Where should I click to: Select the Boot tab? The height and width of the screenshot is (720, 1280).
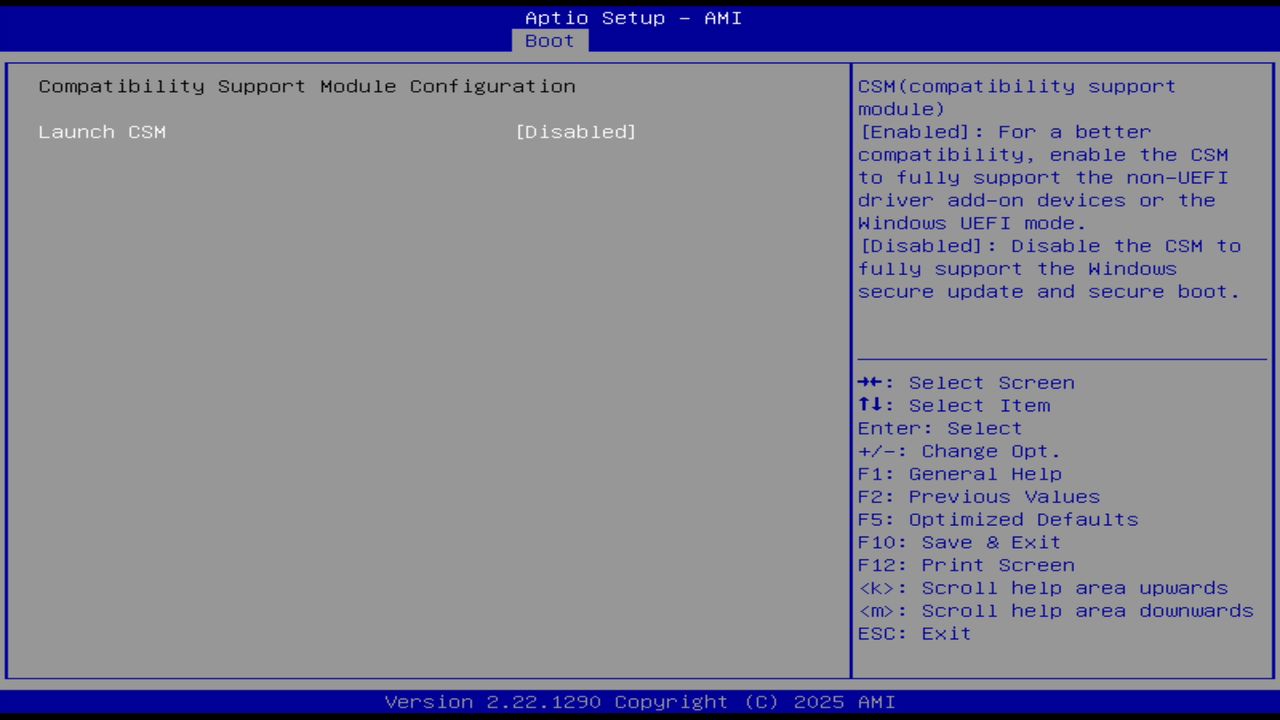(x=548, y=40)
